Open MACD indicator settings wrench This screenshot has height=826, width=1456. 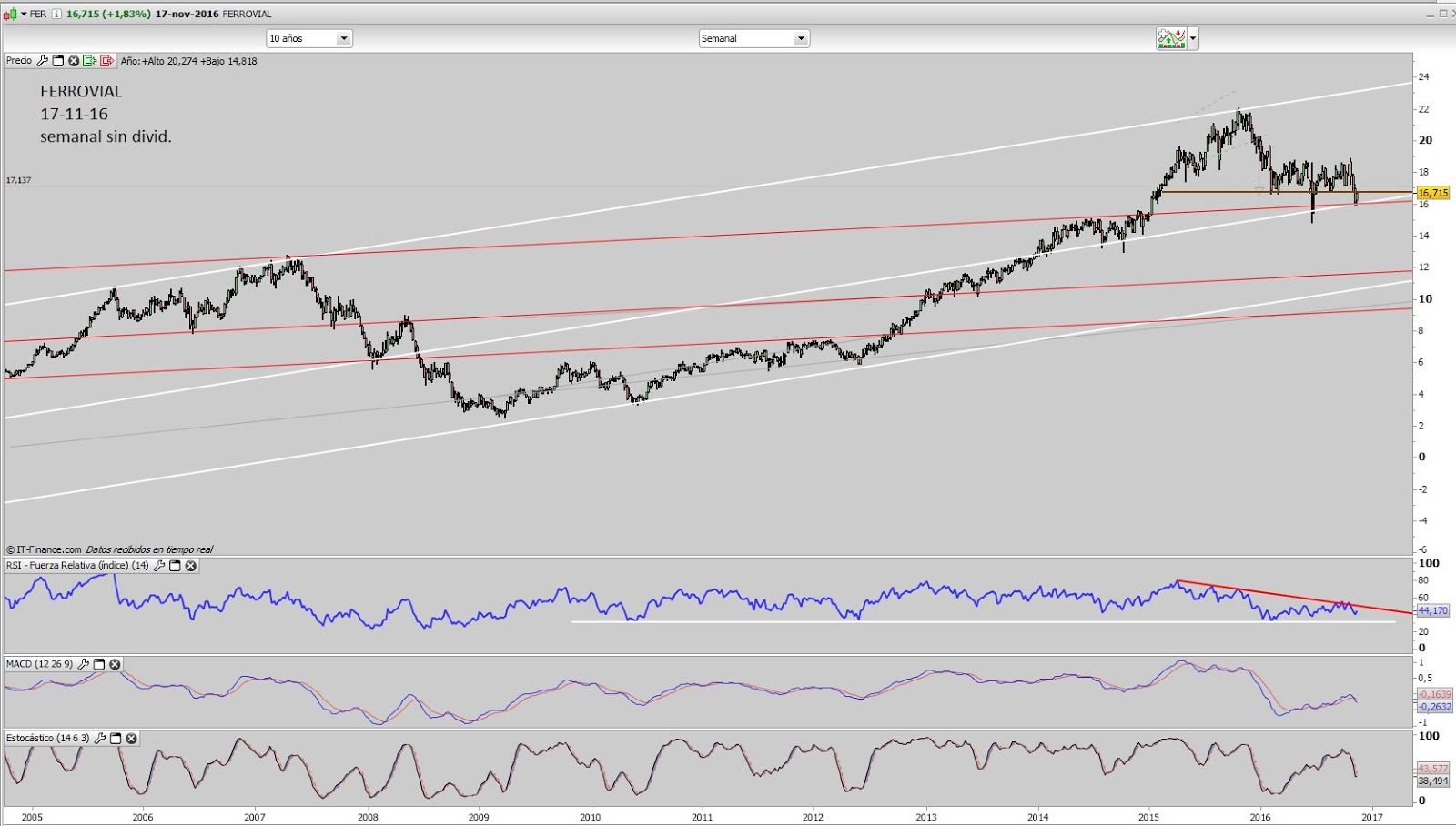(x=84, y=664)
